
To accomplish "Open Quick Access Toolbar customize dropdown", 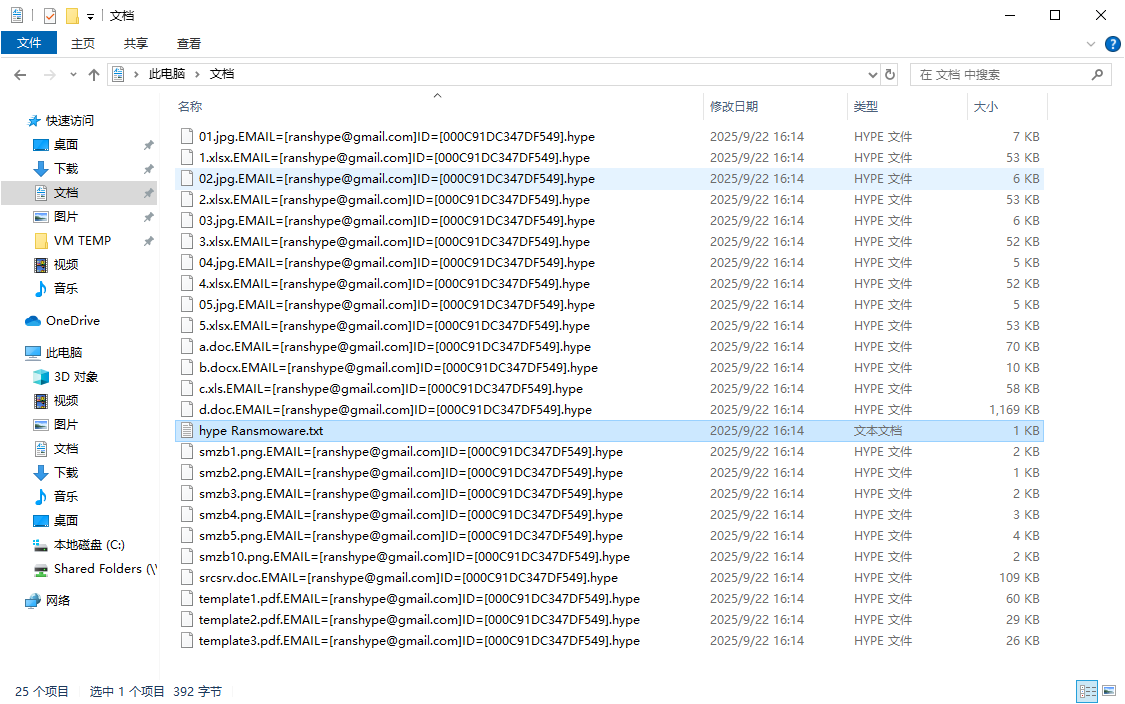I will 91,16.
